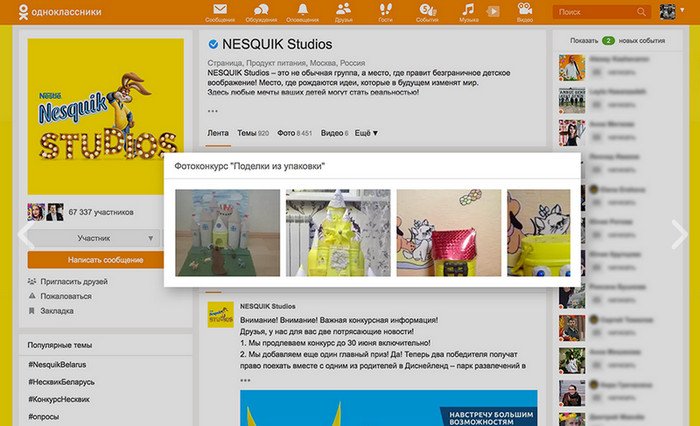700x426 pixels.
Task: Show the 2 new events
Action: coord(617,41)
